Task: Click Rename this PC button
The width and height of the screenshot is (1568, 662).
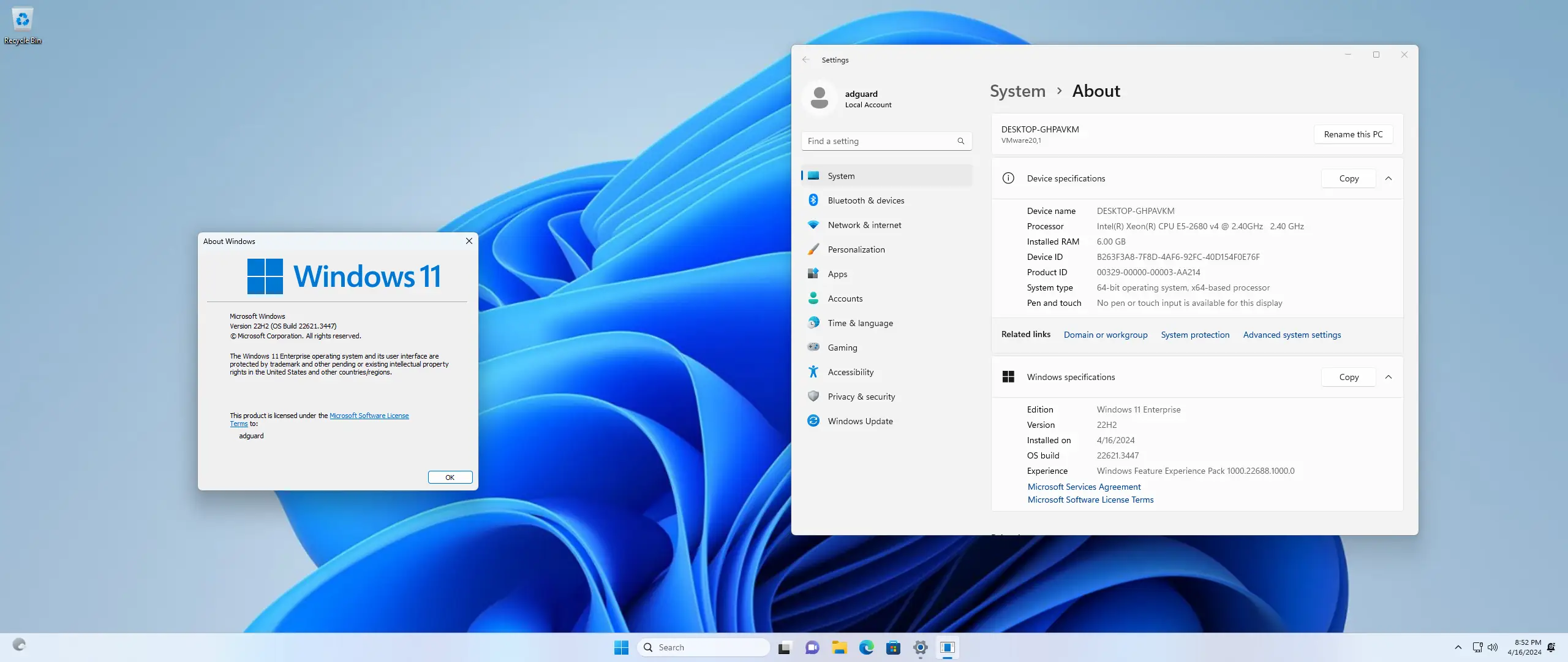Action: point(1353,134)
